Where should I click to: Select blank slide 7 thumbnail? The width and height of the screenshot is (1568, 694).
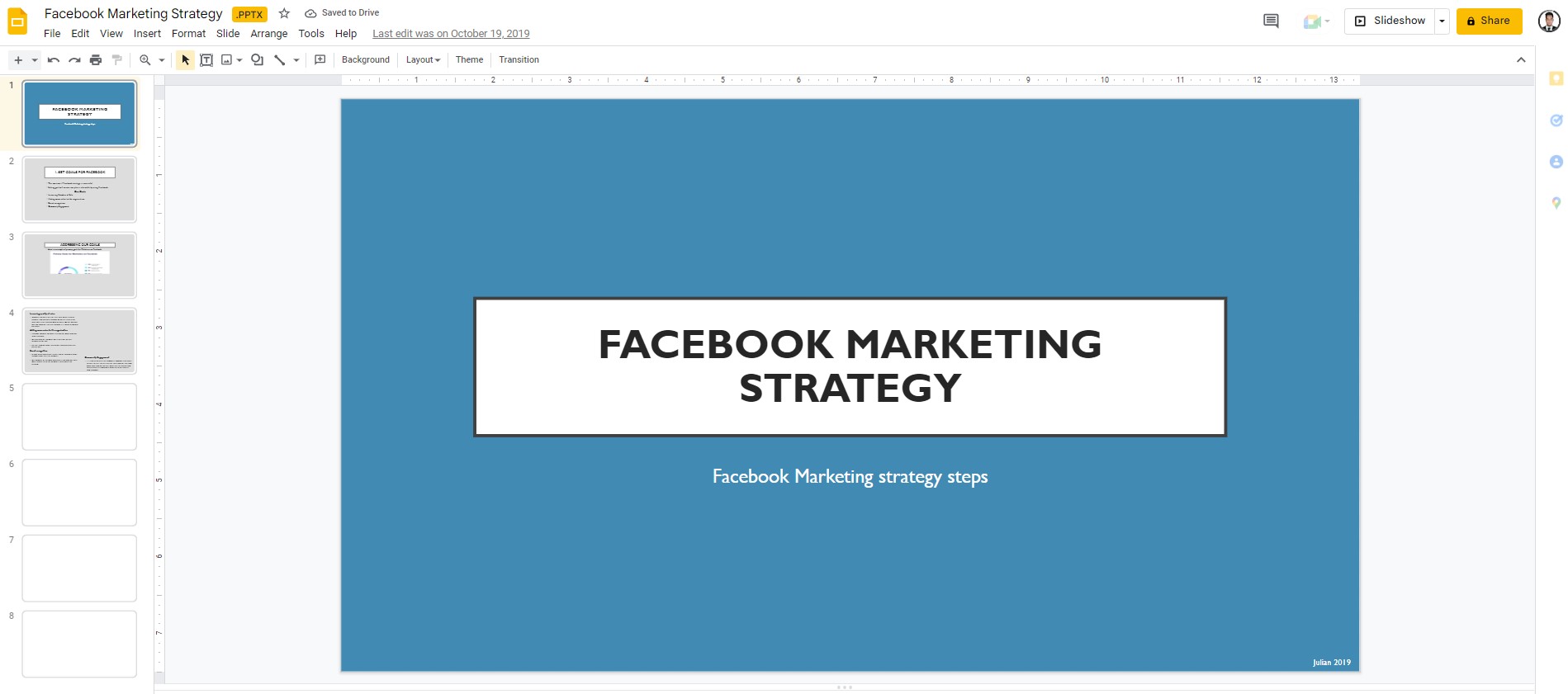click(79, 569)
